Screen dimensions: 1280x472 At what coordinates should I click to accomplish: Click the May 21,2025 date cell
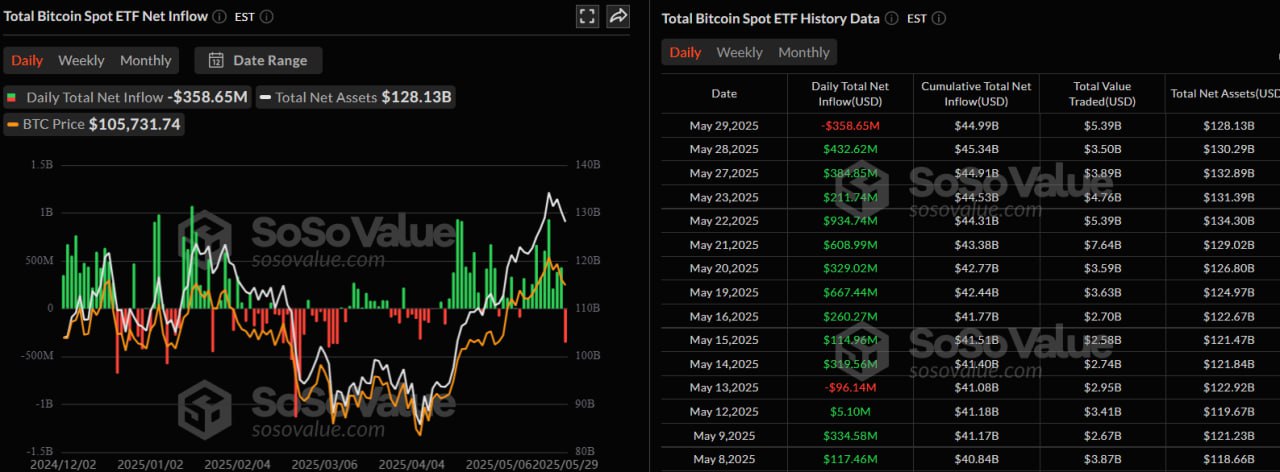[x=724, y=245]
